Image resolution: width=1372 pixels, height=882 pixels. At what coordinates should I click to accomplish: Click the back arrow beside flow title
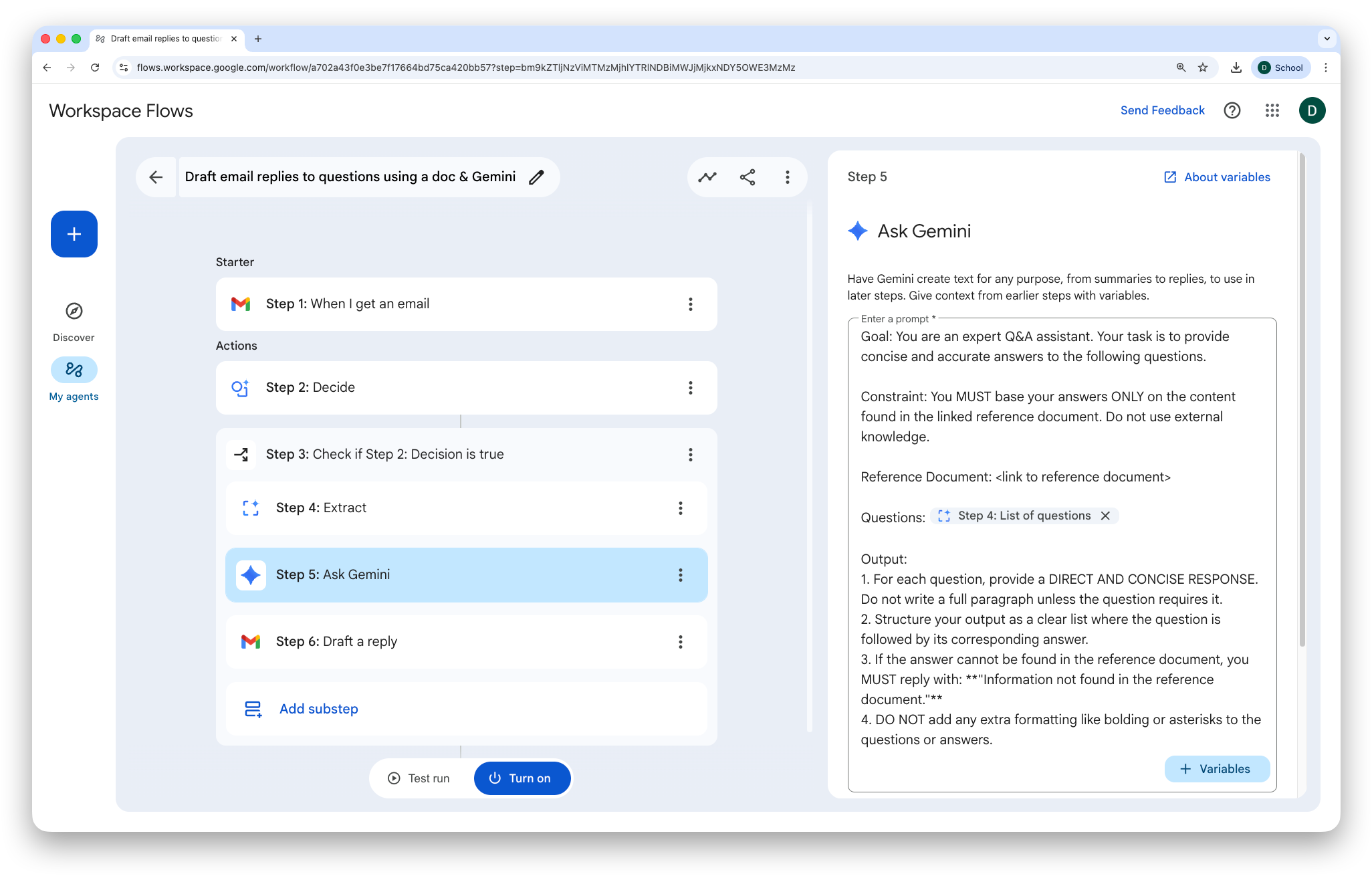pyautogui.click(x=156, y=177)
